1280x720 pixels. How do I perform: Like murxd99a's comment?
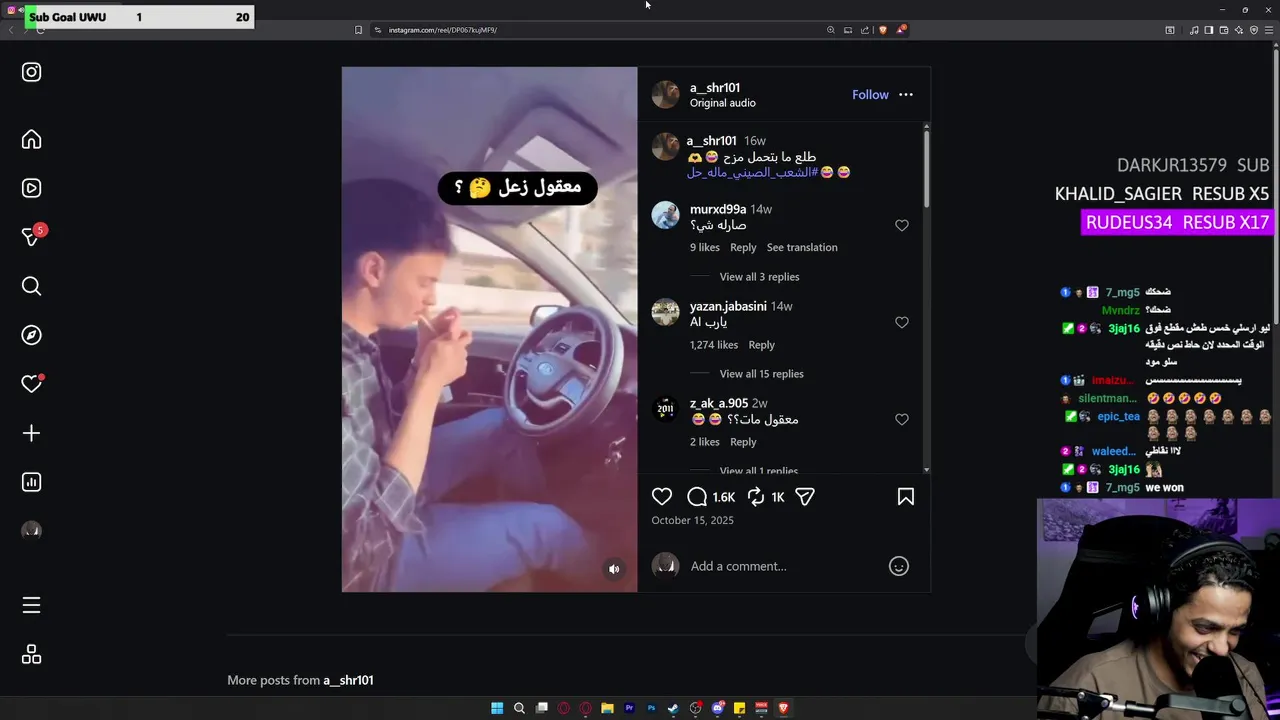click(902, 226)
